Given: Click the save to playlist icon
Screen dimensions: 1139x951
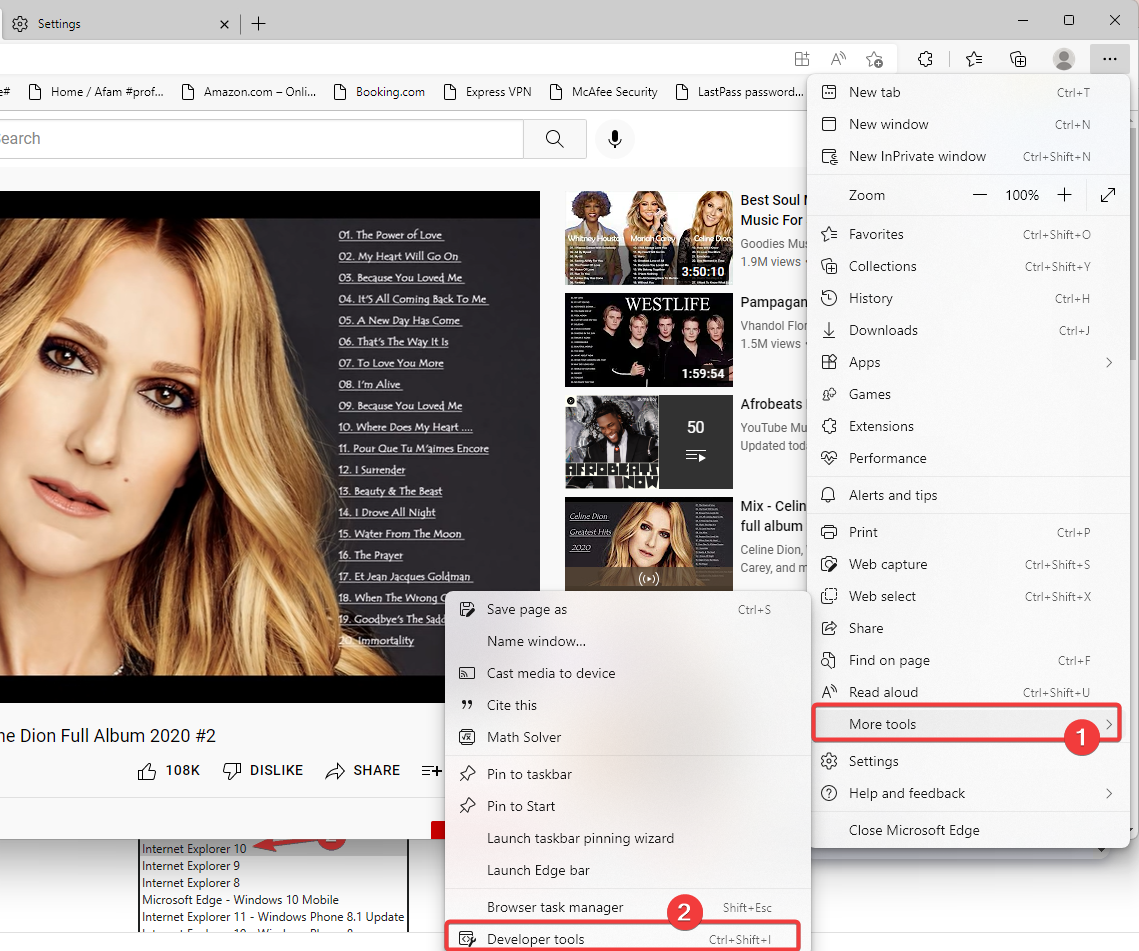Looking at the screenshot, I should [x=431, y=771].
